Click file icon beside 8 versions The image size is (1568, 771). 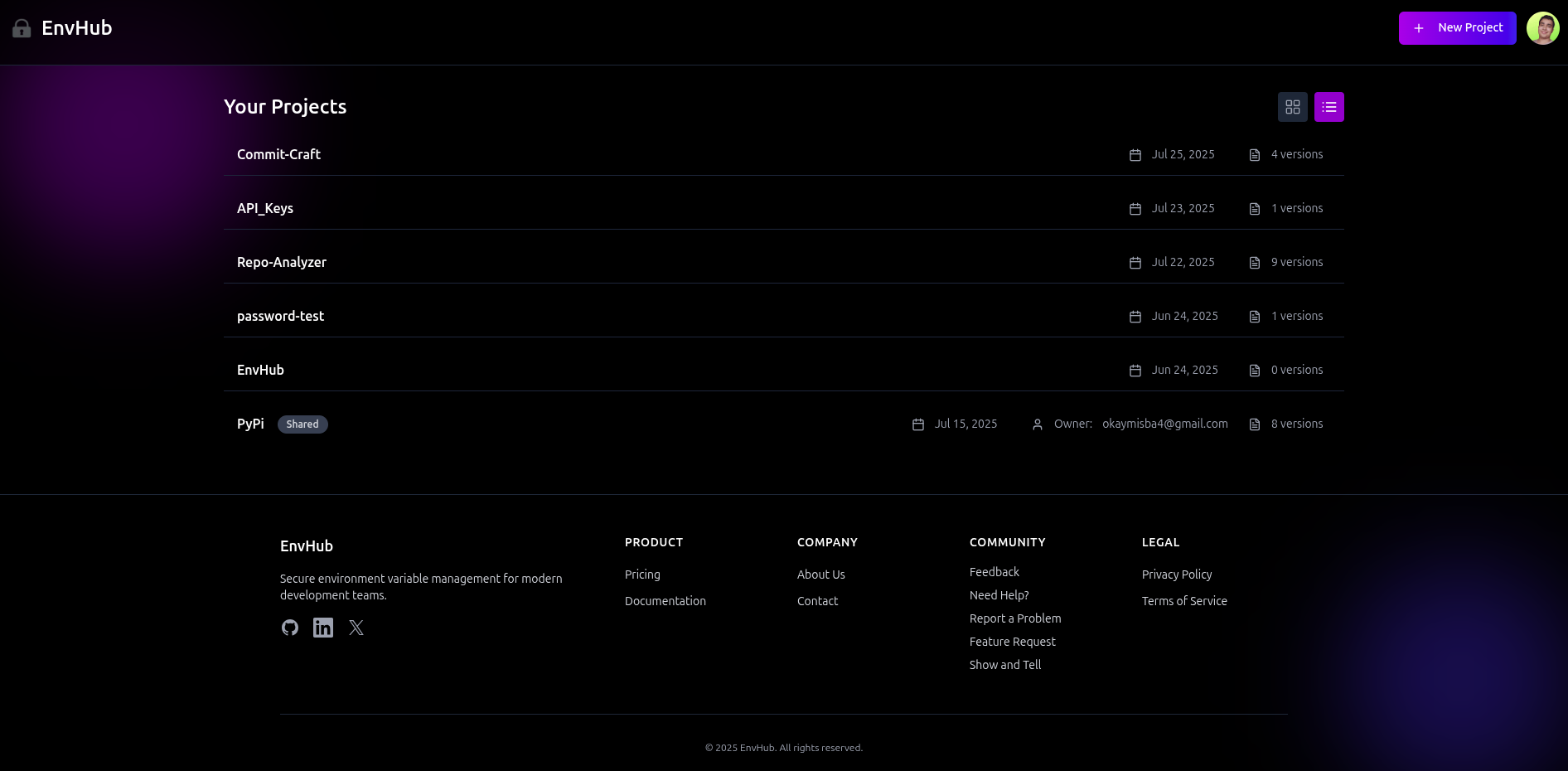pyautogui.click(x=1255, y=424)
